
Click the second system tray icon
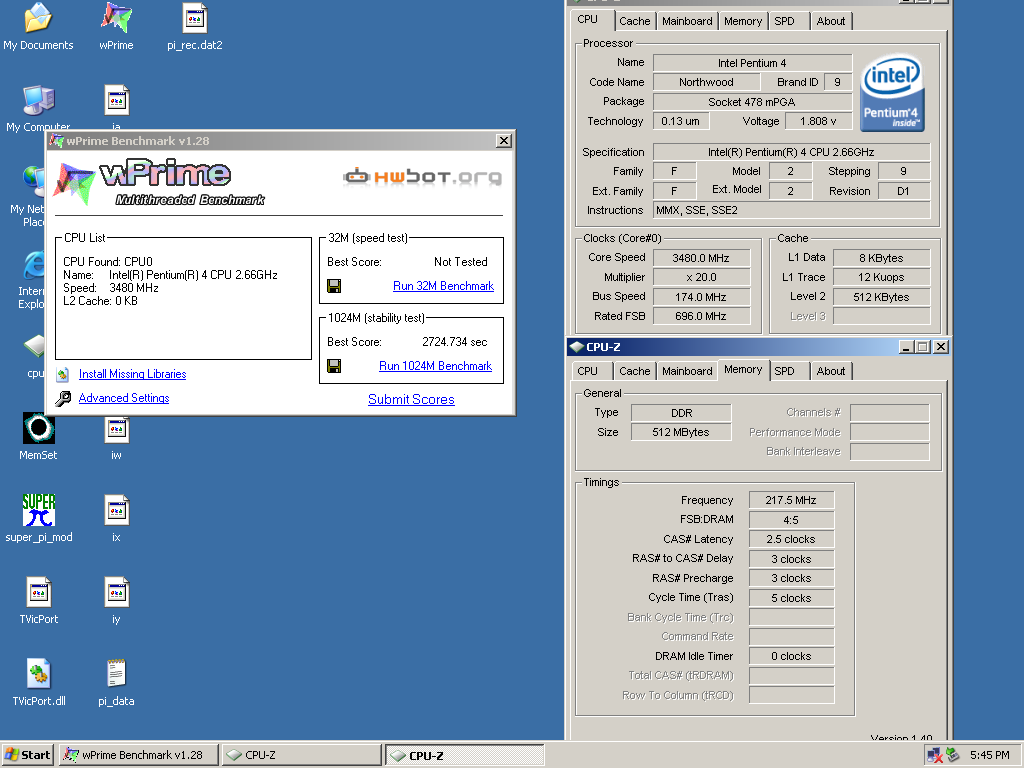[x=953, y=755]
